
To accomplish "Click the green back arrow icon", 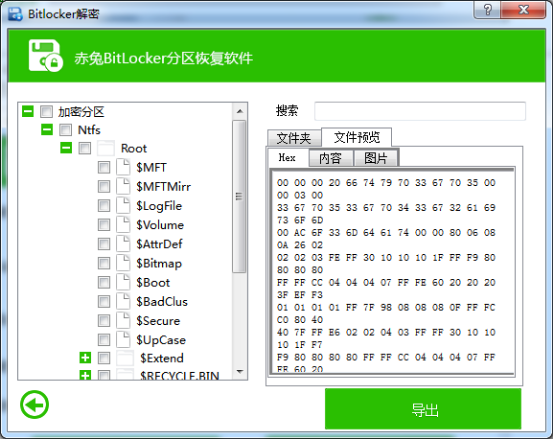I will [x=35, y=405].
